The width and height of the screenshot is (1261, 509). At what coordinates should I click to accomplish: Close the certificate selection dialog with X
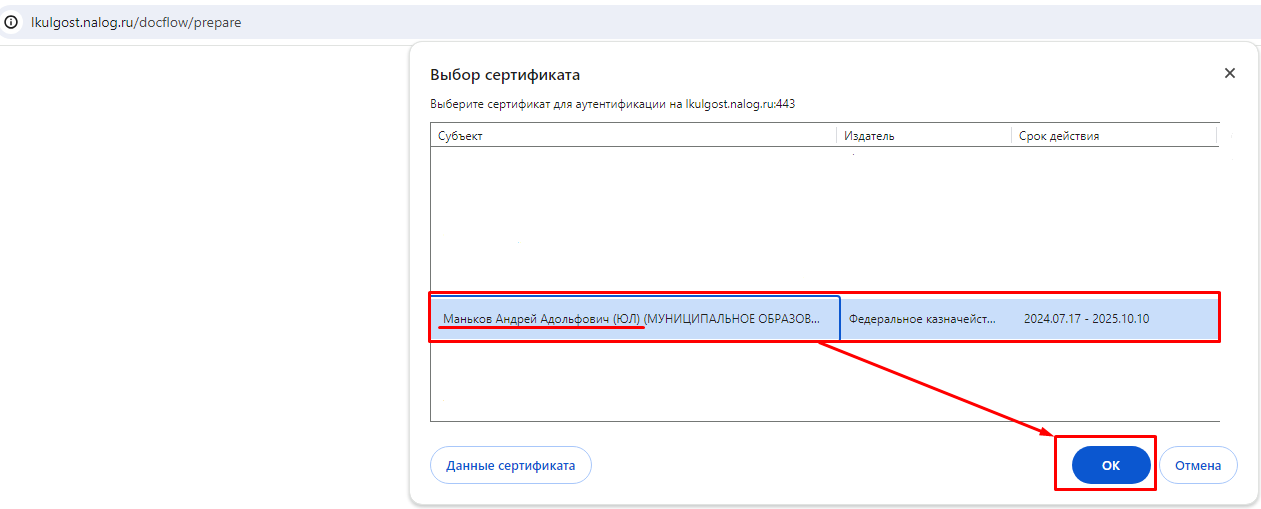pyautogui.click(x=1229, y=73)
